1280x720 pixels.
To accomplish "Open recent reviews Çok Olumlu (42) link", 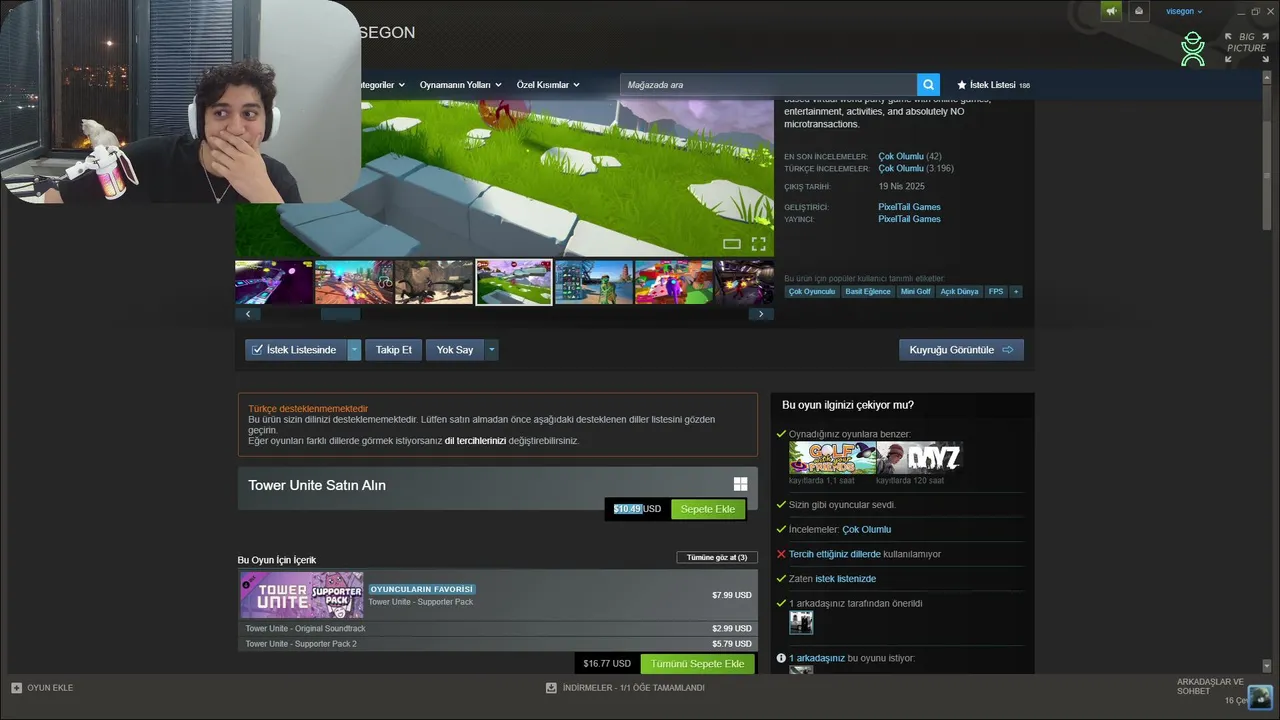I will coord(910,156).
